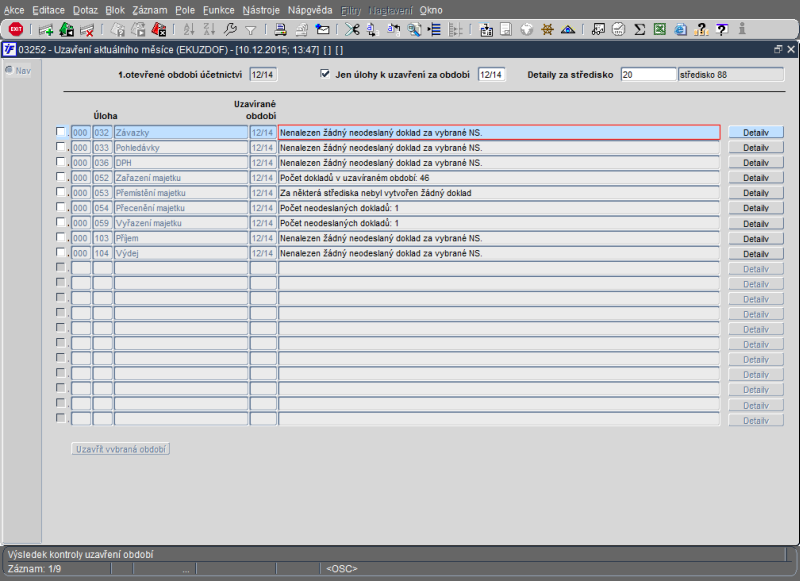Screen dimensions: 800x581
Task: Click the green Excel export icon
Action: point(660,30)
